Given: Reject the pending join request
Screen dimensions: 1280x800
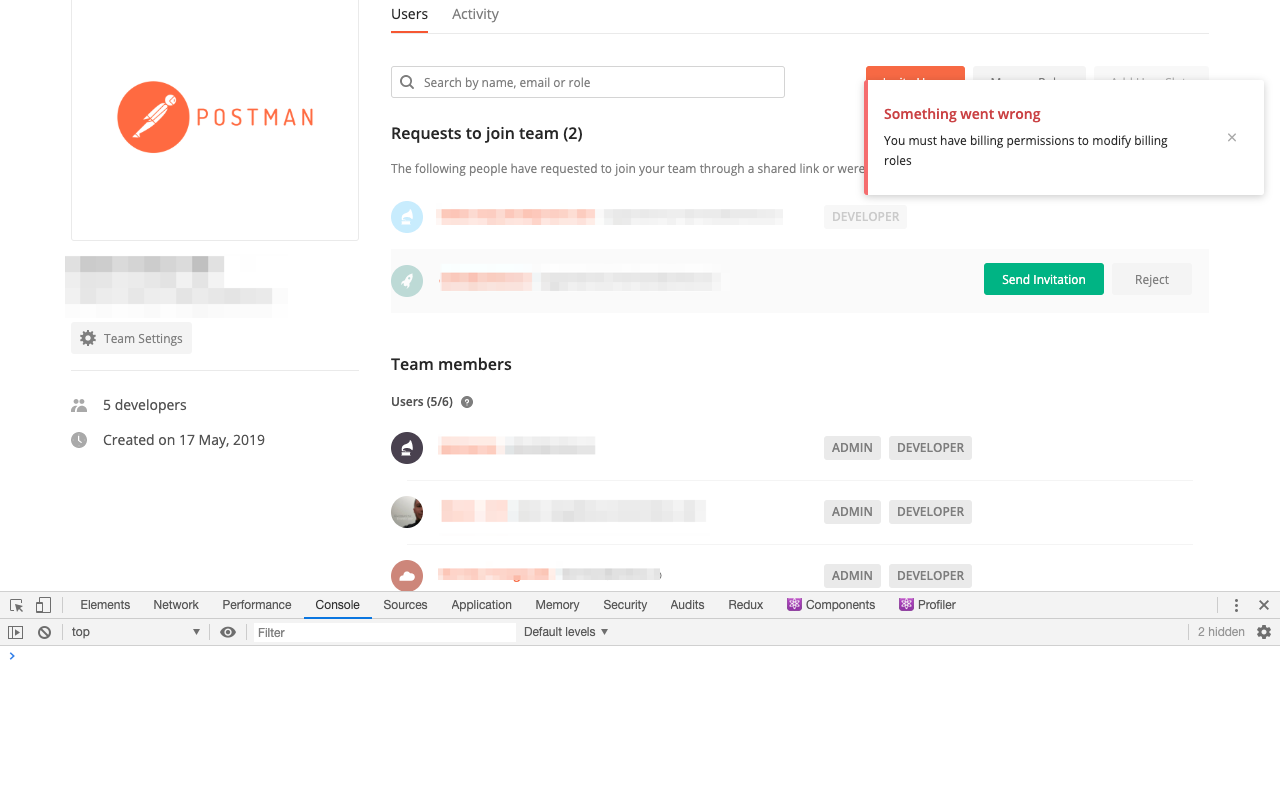Looking at the screenshot, I should [x=1151, y=279].
